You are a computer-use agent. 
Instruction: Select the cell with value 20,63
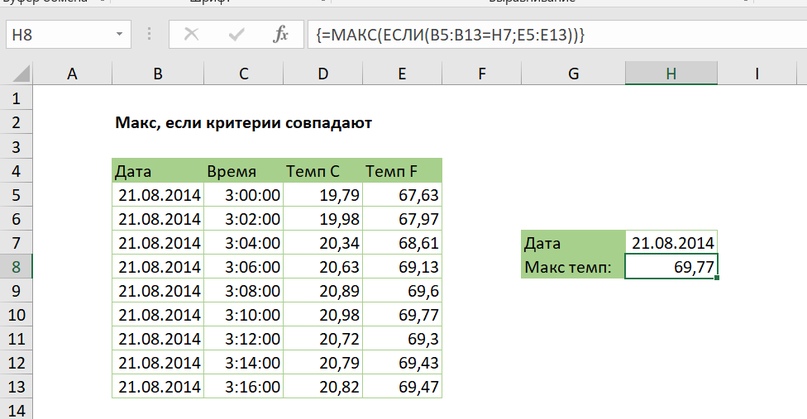tap(323, 267)
